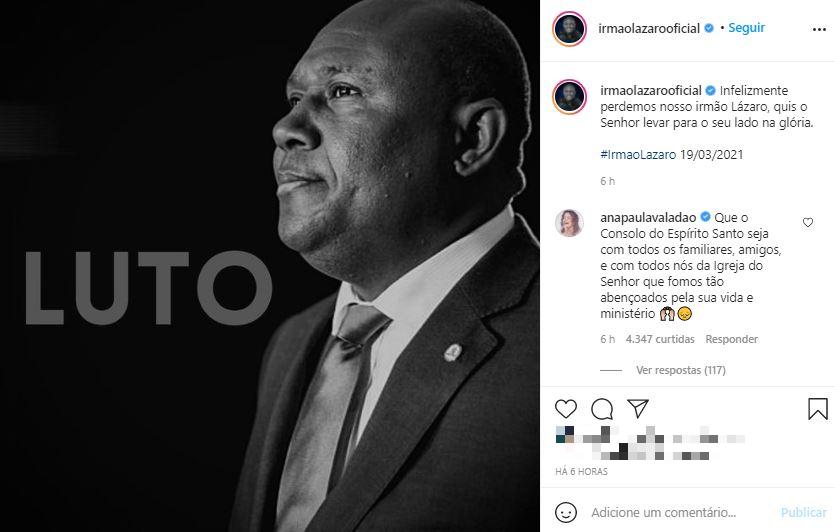Click the Publicar button
The height and width of the screenshot is (532, 835).
click(x=804, y=512)
